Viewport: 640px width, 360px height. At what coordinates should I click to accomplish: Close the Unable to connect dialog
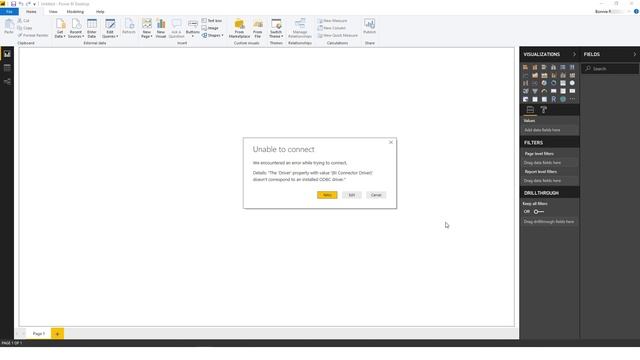pos(391,142)
